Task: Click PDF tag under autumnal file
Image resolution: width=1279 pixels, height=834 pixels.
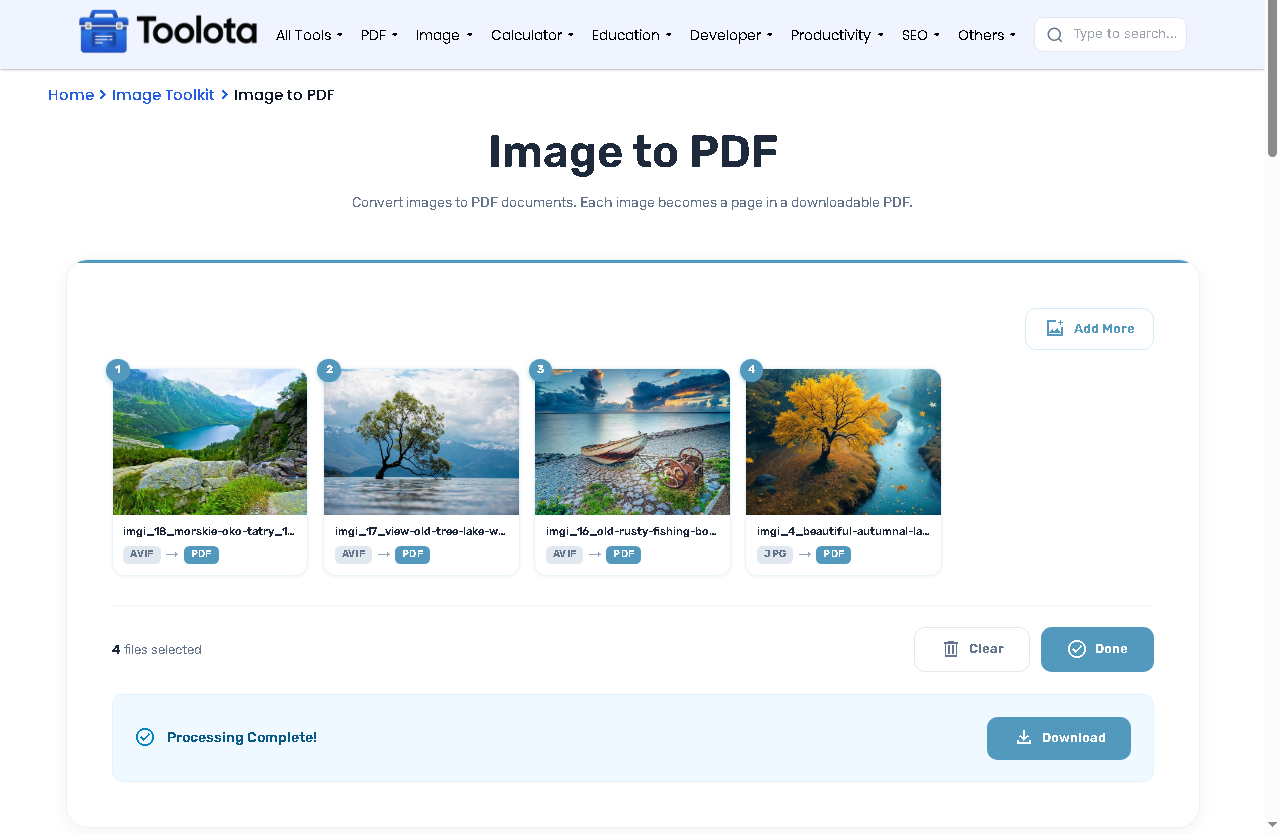Action: coord(833,554)
